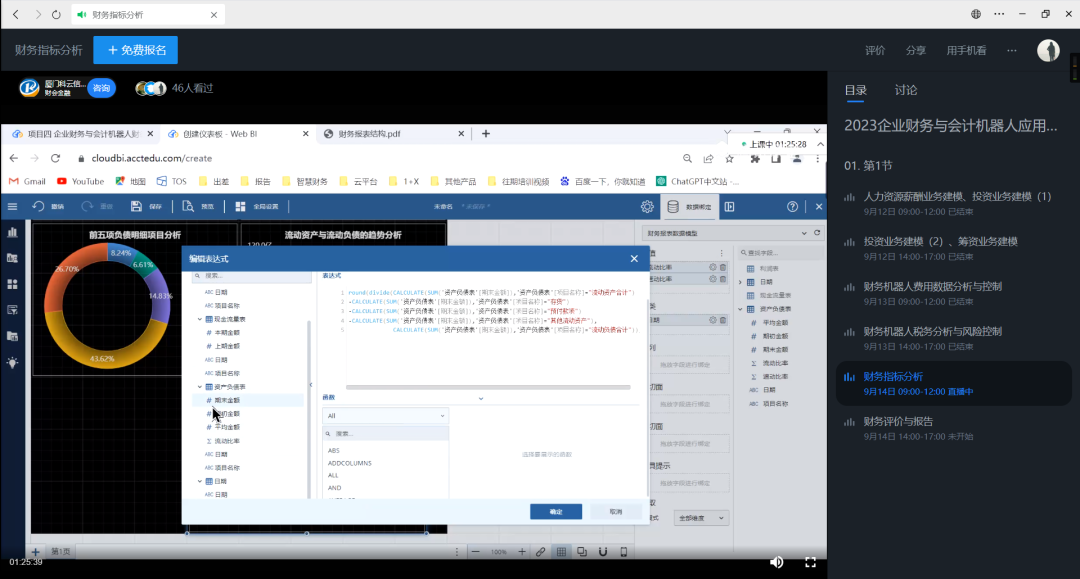This screenshot has width=1080, height=579.
Task: Toggle the side panel layout icon
Action: tap(729, 207)
